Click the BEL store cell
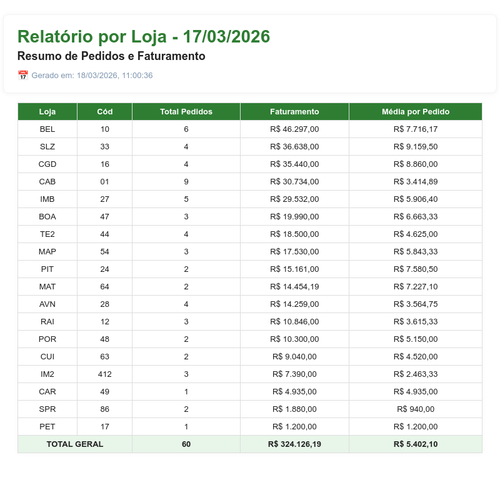This screenshot has width=500, height=500. pos(47,129)
